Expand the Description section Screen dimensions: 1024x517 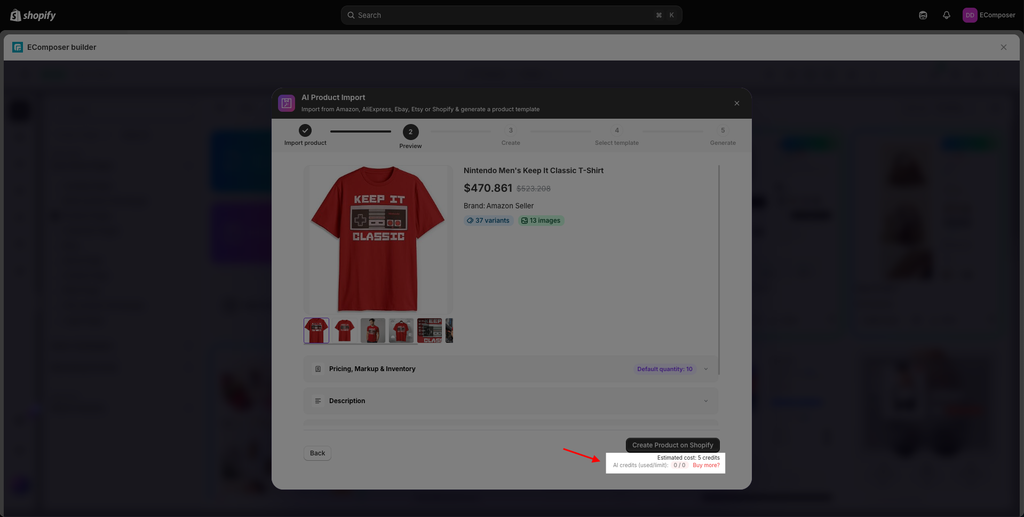tap(511, 401)
